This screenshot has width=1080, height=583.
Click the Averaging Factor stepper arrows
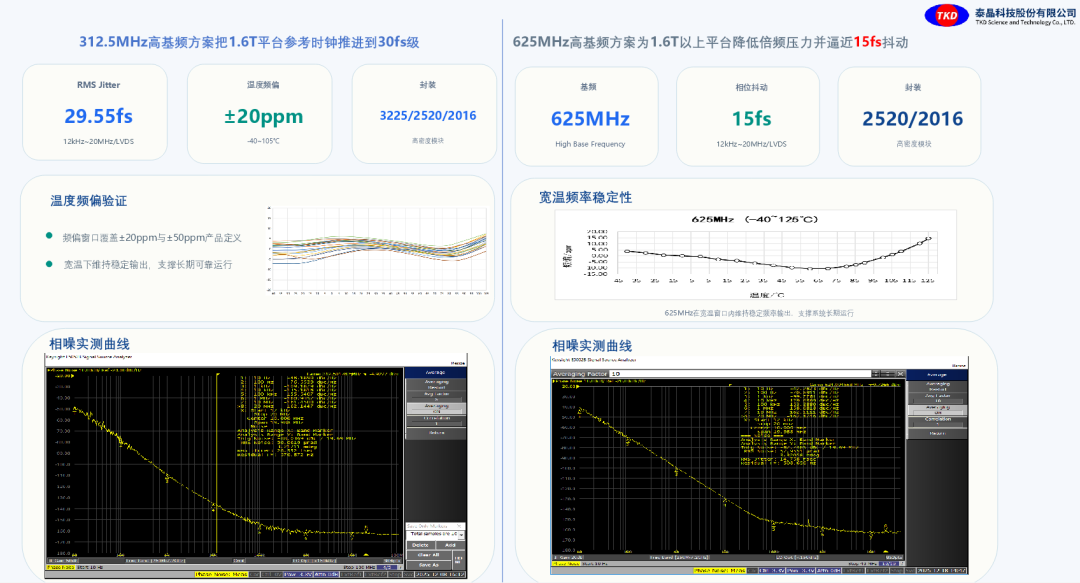click(x=876, y=374)
